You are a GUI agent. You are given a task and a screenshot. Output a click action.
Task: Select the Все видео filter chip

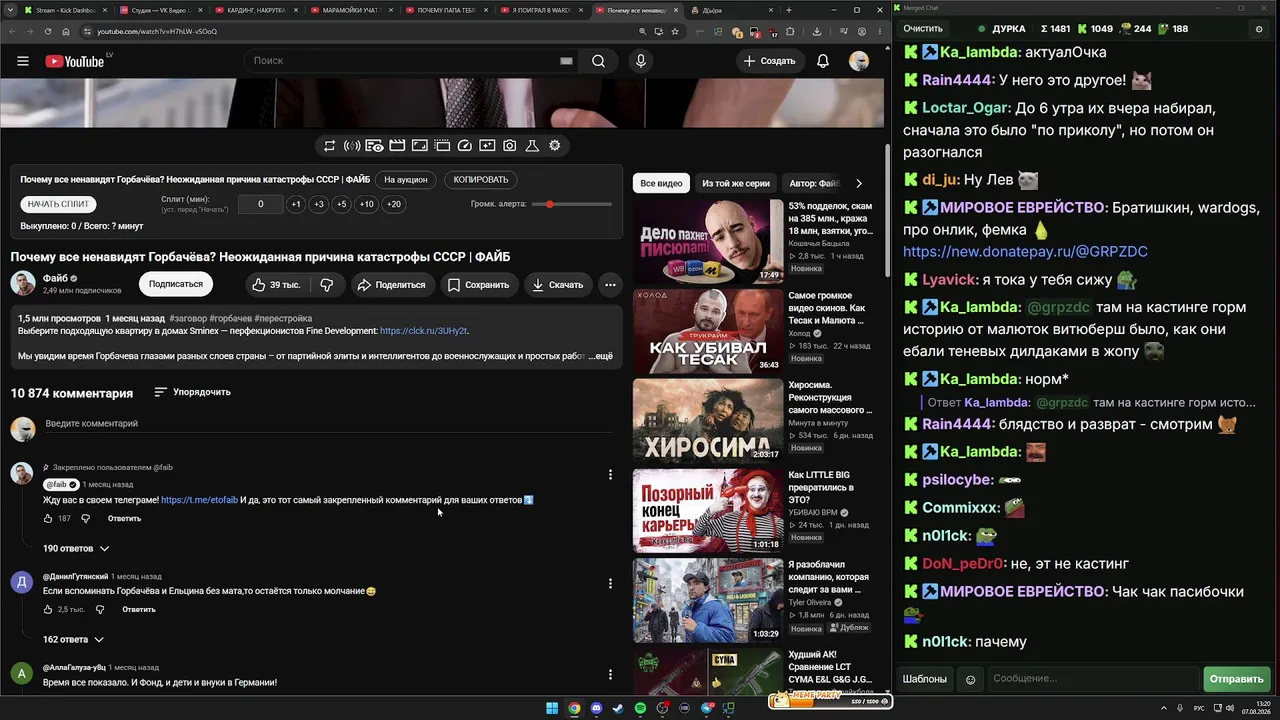click(661, 183)
